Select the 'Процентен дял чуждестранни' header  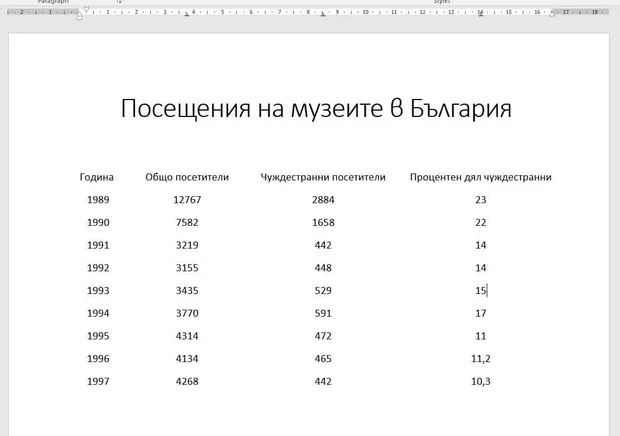(x=480, y=177)
